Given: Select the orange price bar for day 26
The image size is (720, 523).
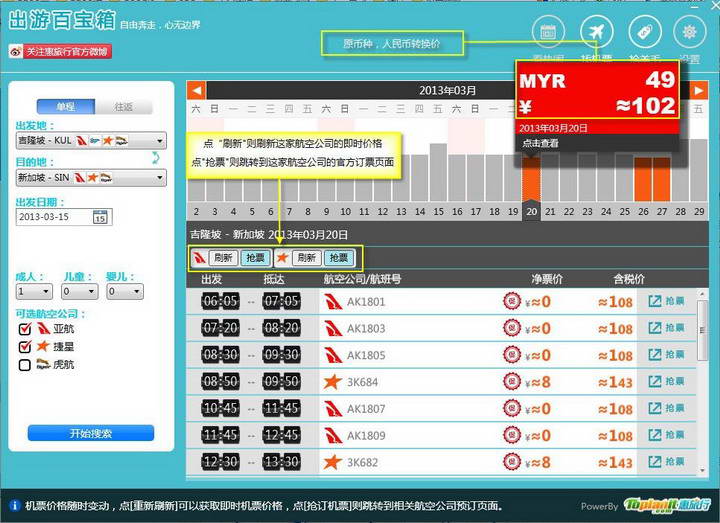Looking at the screenshot, I should tap(642, 179).
